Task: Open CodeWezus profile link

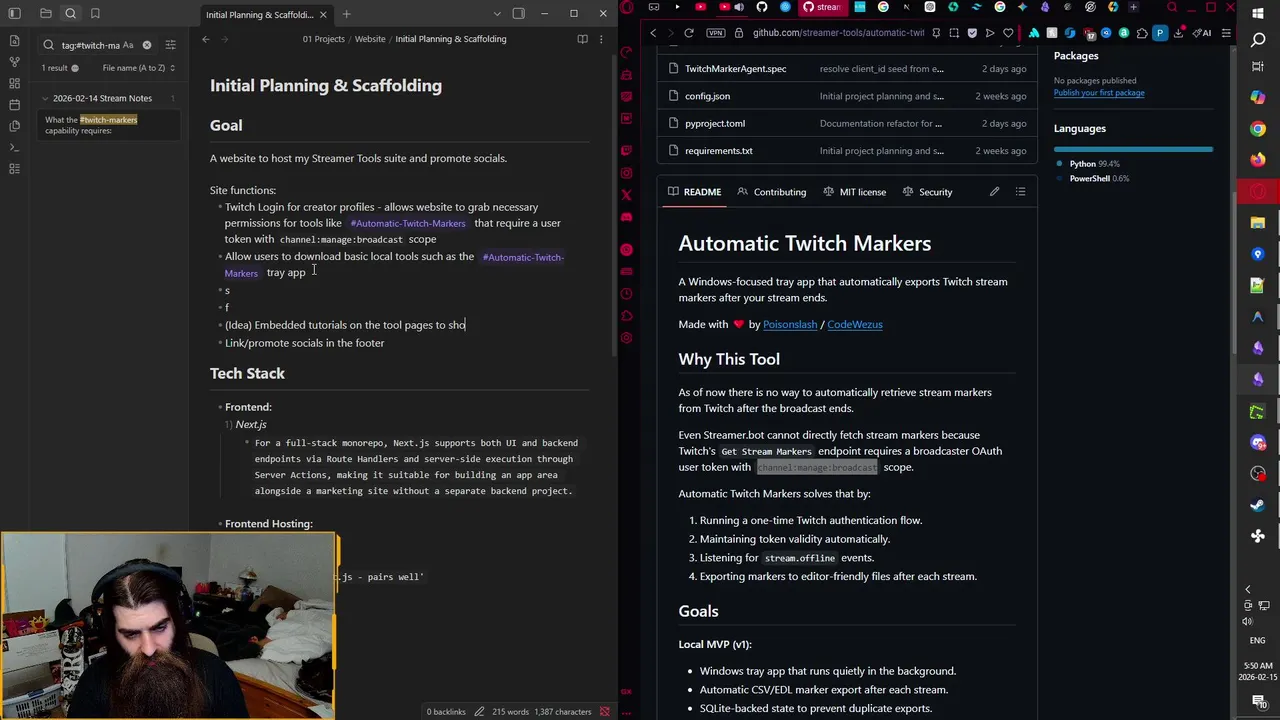Action: click(854, 324)
